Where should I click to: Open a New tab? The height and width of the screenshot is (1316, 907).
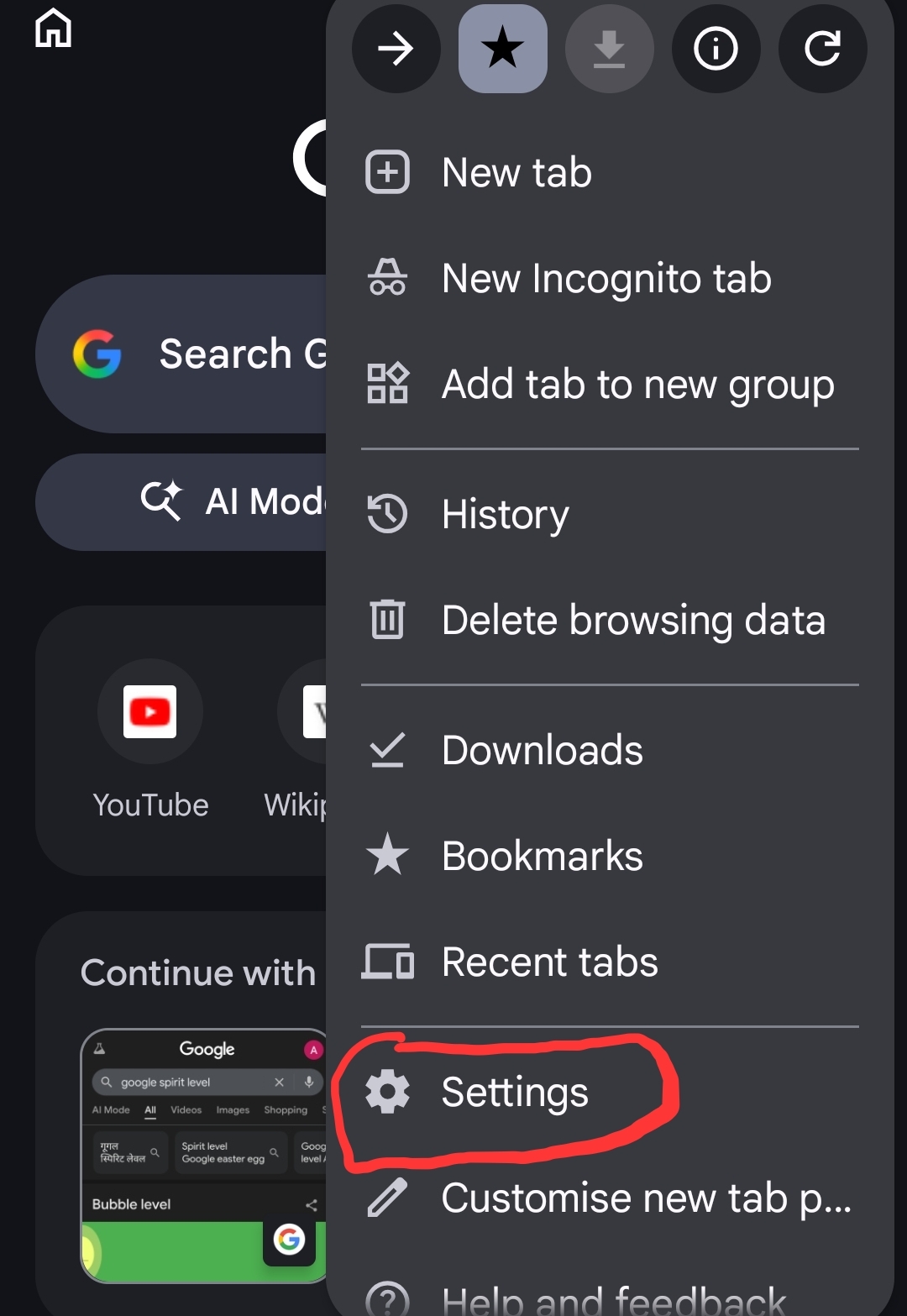pos(516,173)
